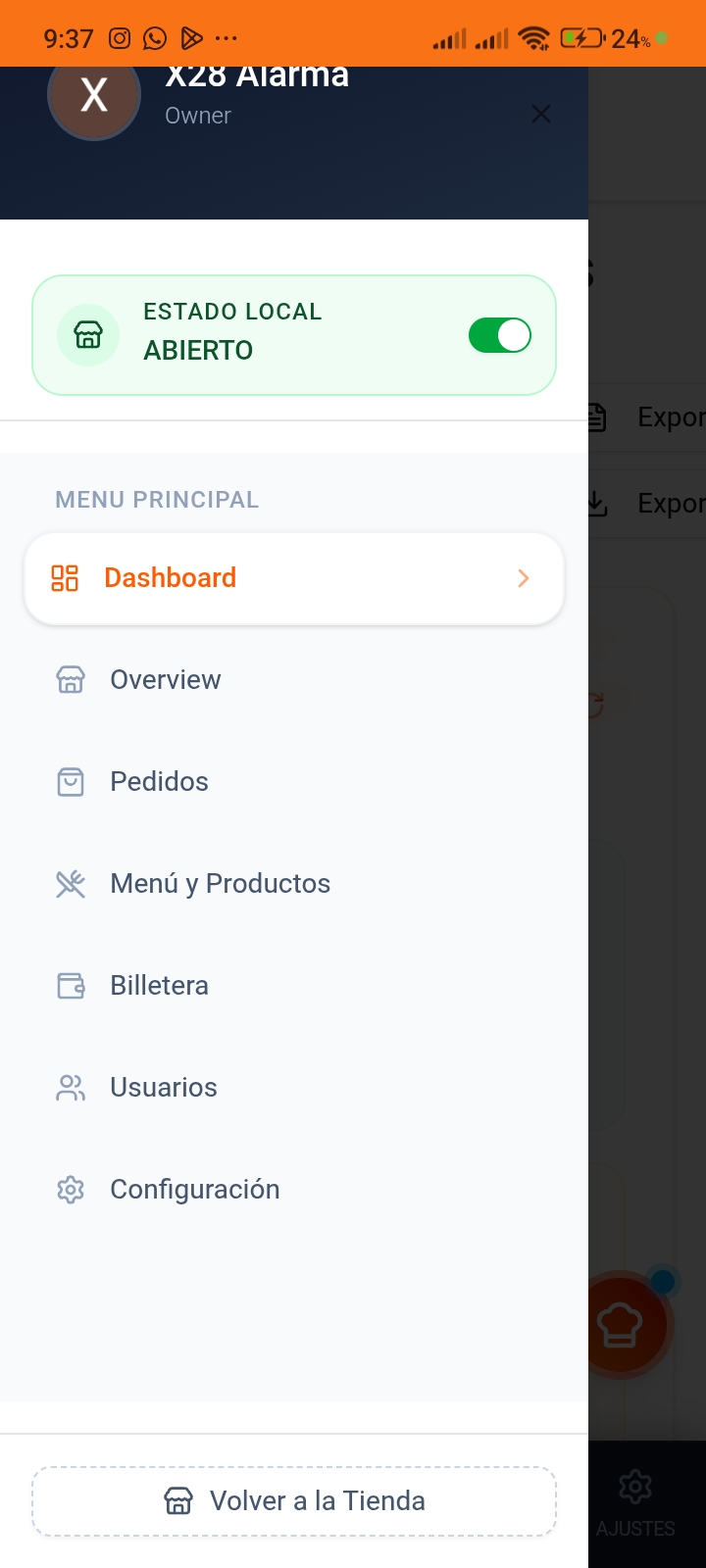Tap the floating chef hat button
This screenshot has height=1568, width=706.
click(x=622, y=1323)
